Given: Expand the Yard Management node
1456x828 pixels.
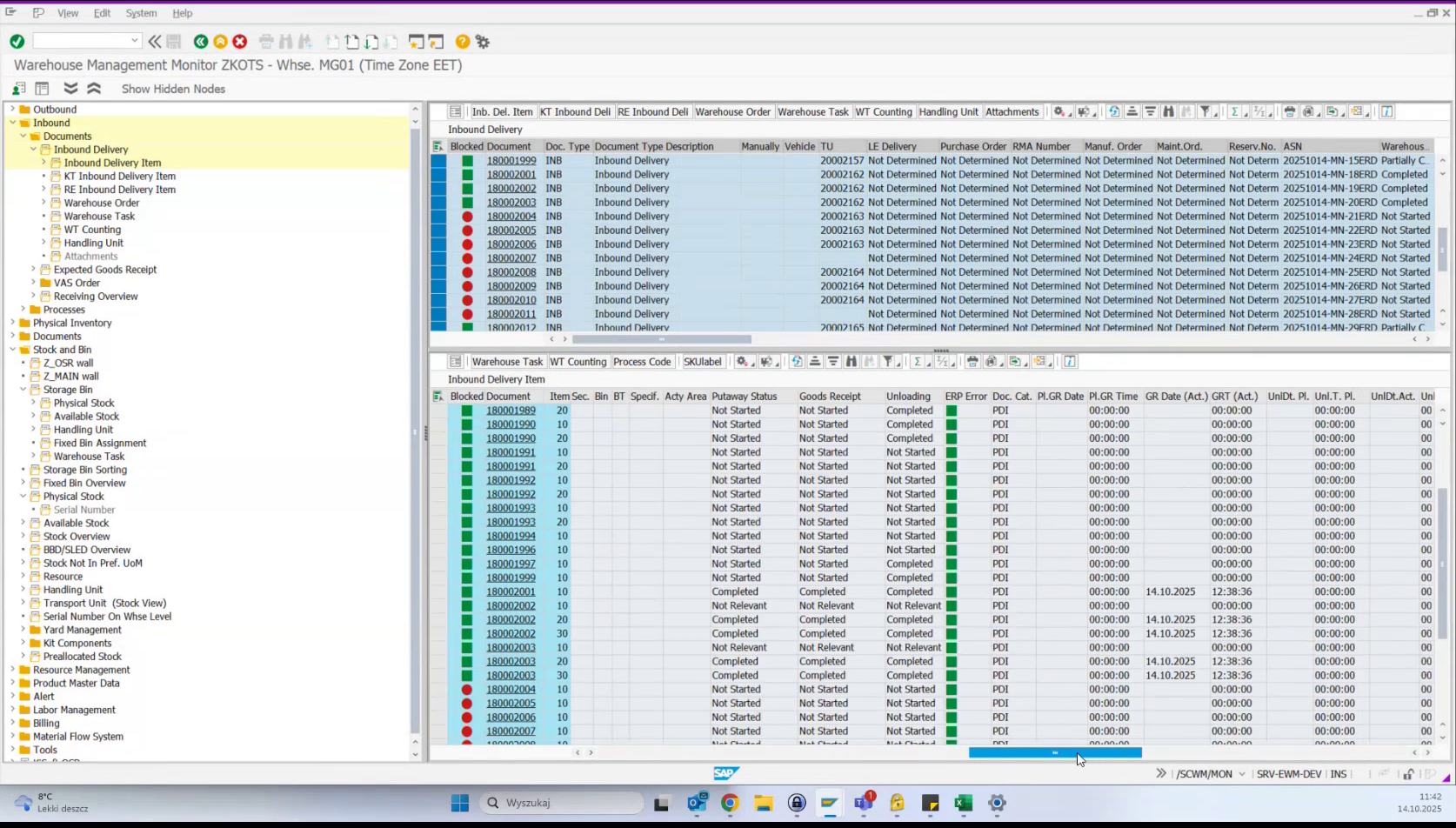Looking at the screenshot, I should click(x=23, y=630).
